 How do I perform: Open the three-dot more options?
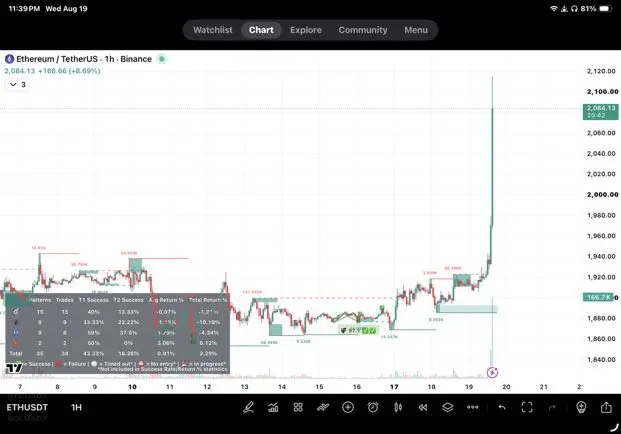pyautogui.click(x=472, y=407)
